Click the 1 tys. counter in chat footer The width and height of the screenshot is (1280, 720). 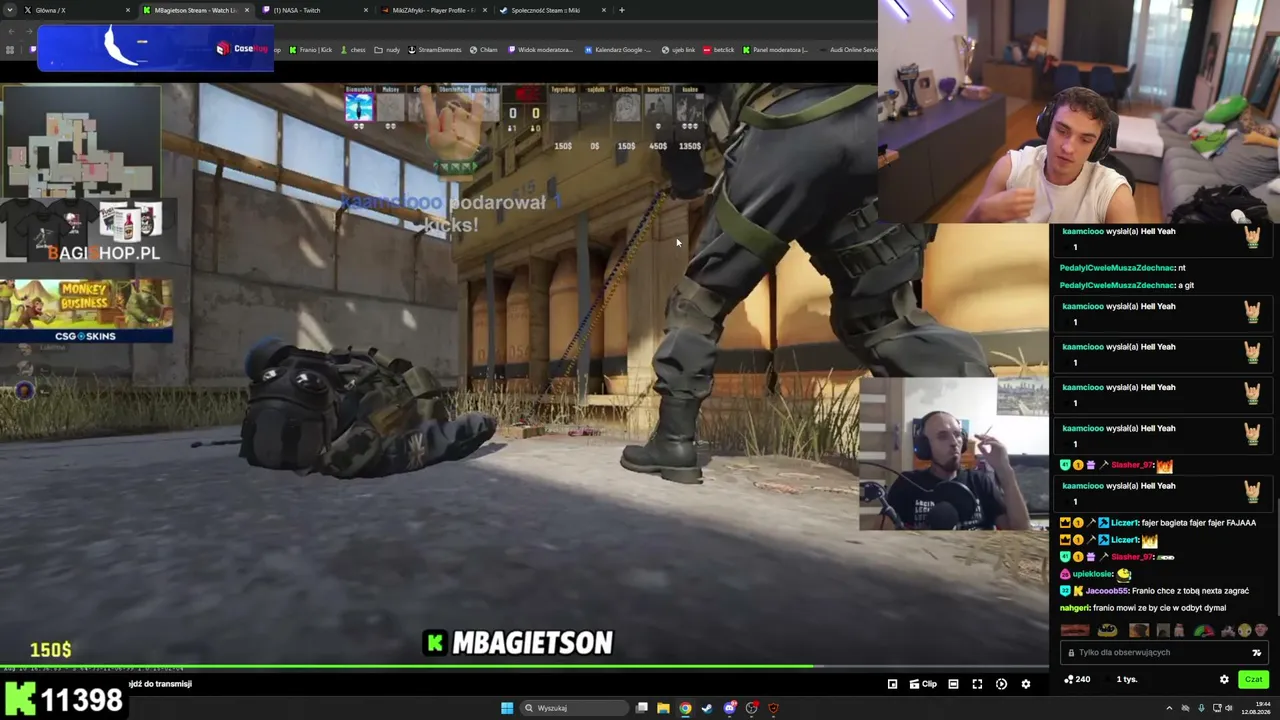click(x=1127, y=680)
